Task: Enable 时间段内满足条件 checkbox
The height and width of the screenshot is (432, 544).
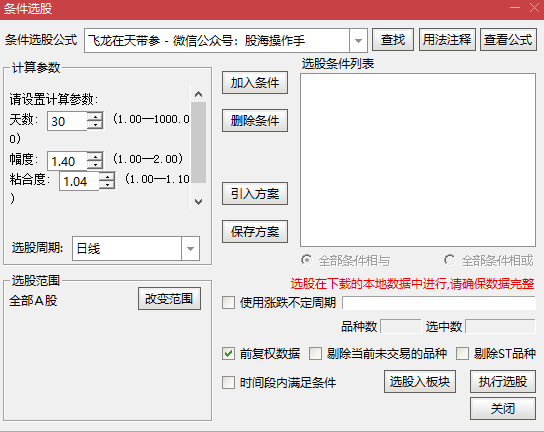Action: 228,383
